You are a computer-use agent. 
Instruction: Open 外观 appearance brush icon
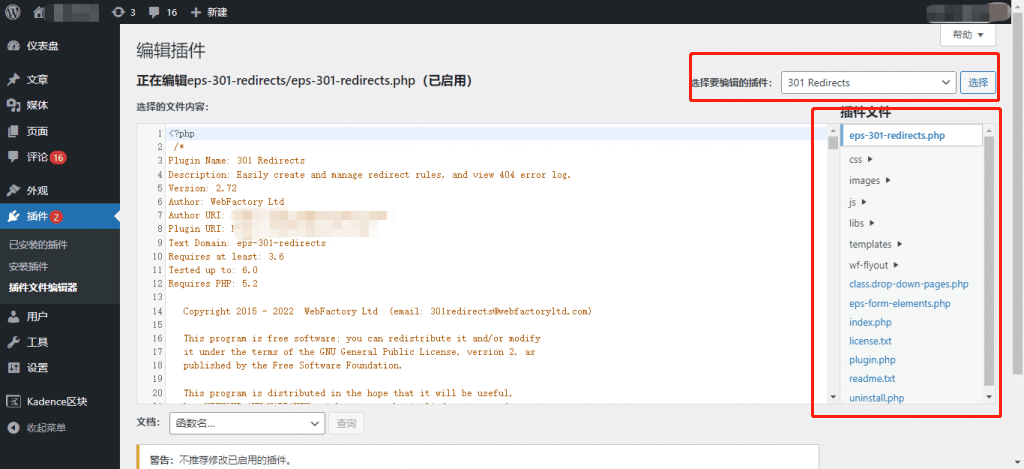13,191
